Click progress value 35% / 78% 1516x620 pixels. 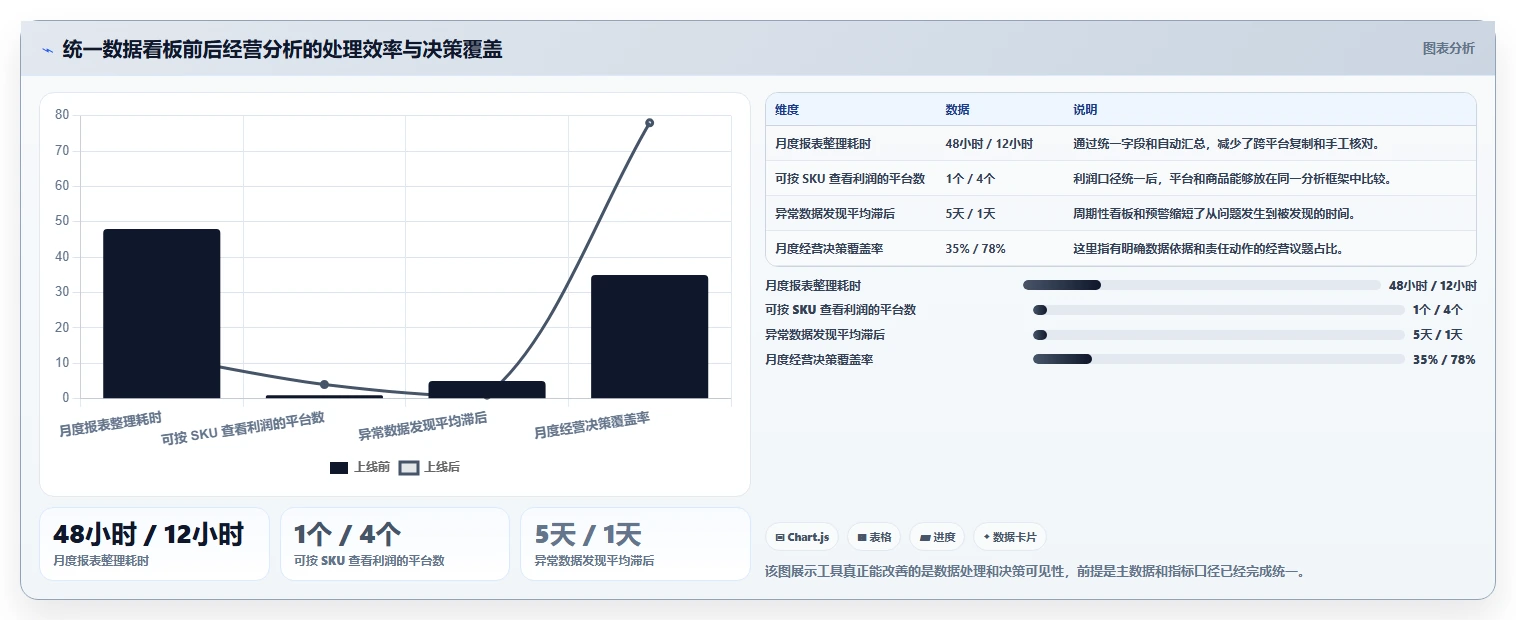(x=1444, y=359)
